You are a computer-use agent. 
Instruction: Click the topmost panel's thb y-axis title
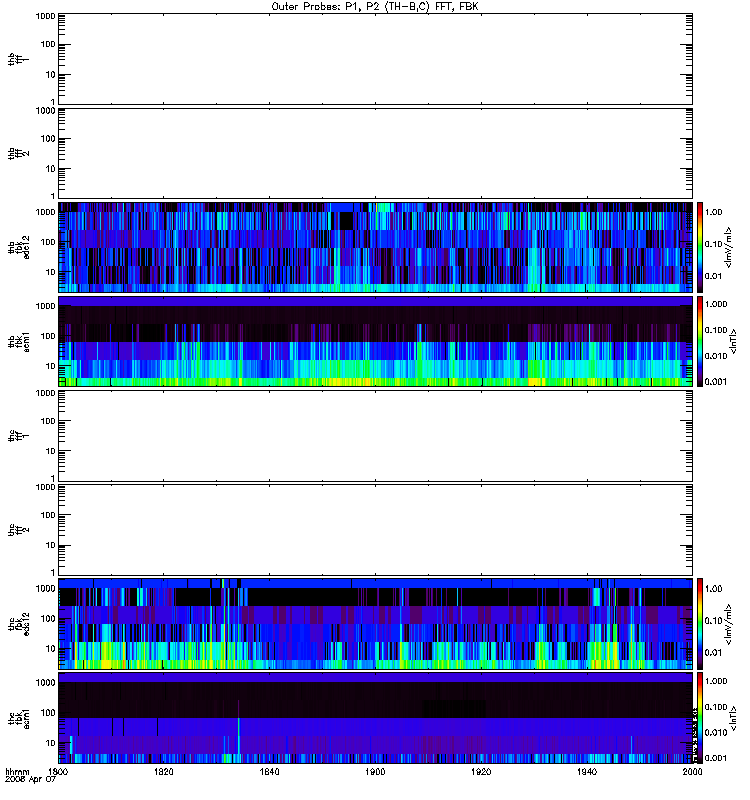[18, 59]
